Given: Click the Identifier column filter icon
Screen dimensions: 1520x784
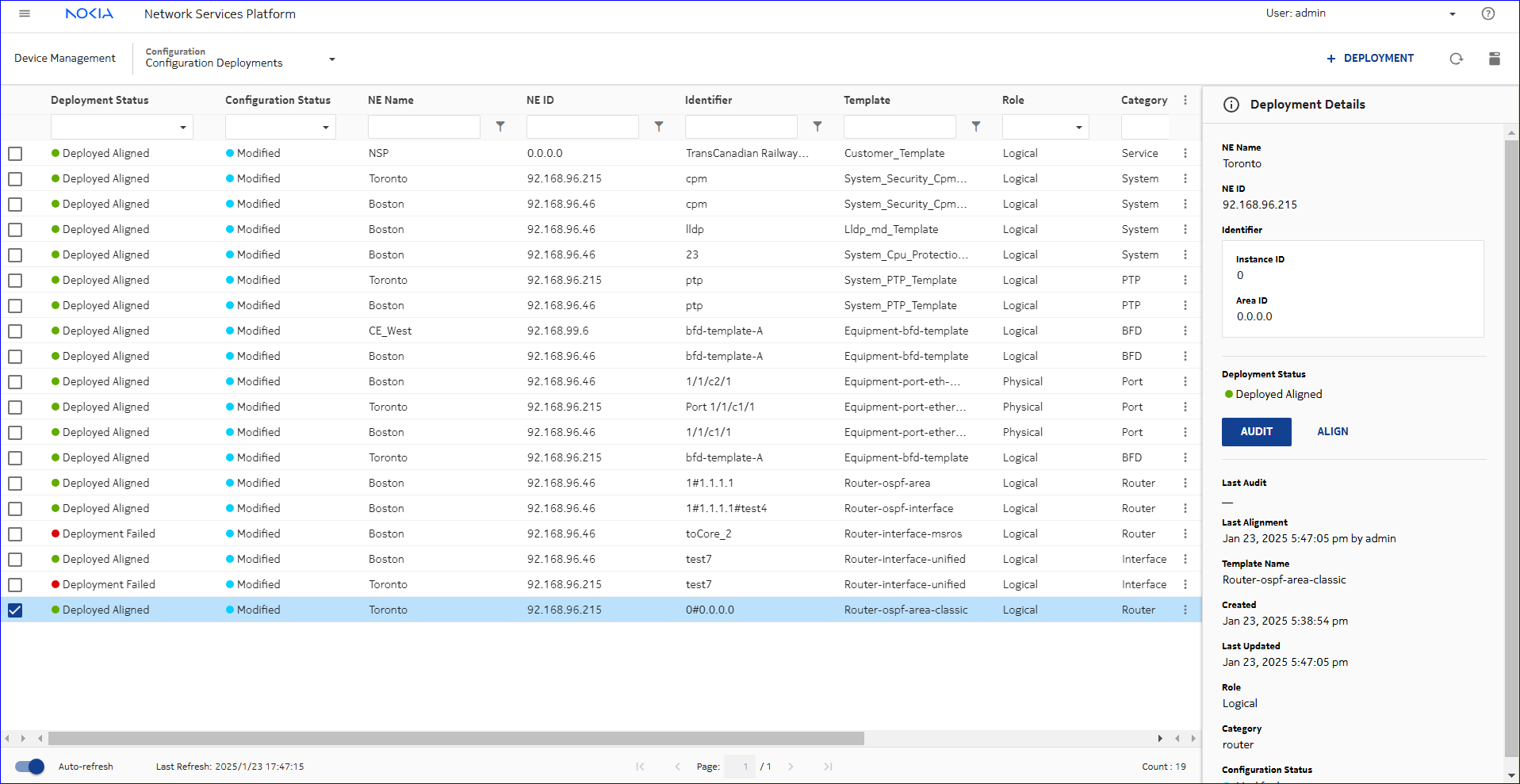Looking at the screenshot, I should coord(817,127).
